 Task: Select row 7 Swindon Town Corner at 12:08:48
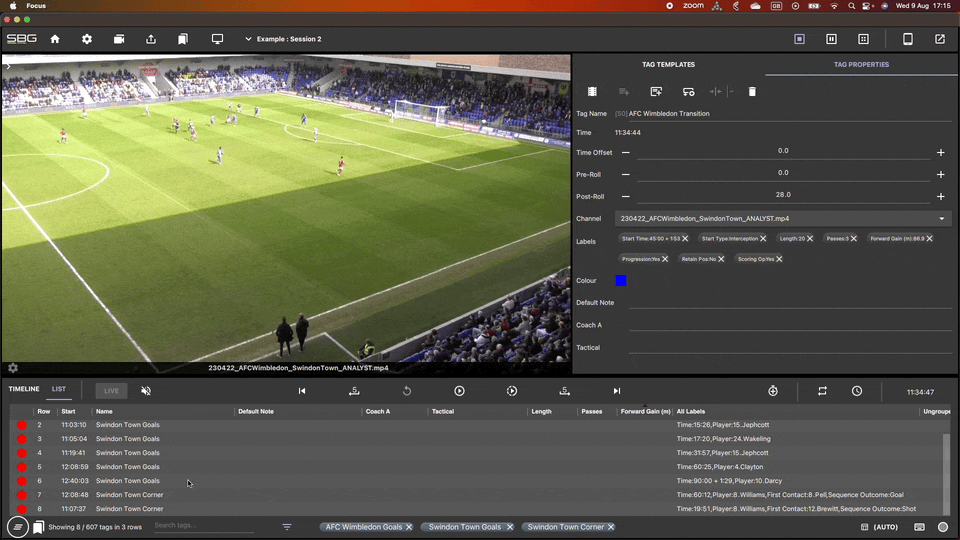pos(478,495)
